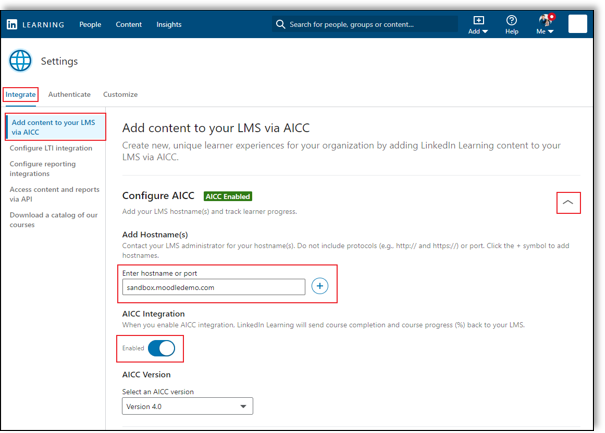The width and height of the screenshot is (605, 433).
Task: Open Access content and reports via API
Action: (54, 194)
